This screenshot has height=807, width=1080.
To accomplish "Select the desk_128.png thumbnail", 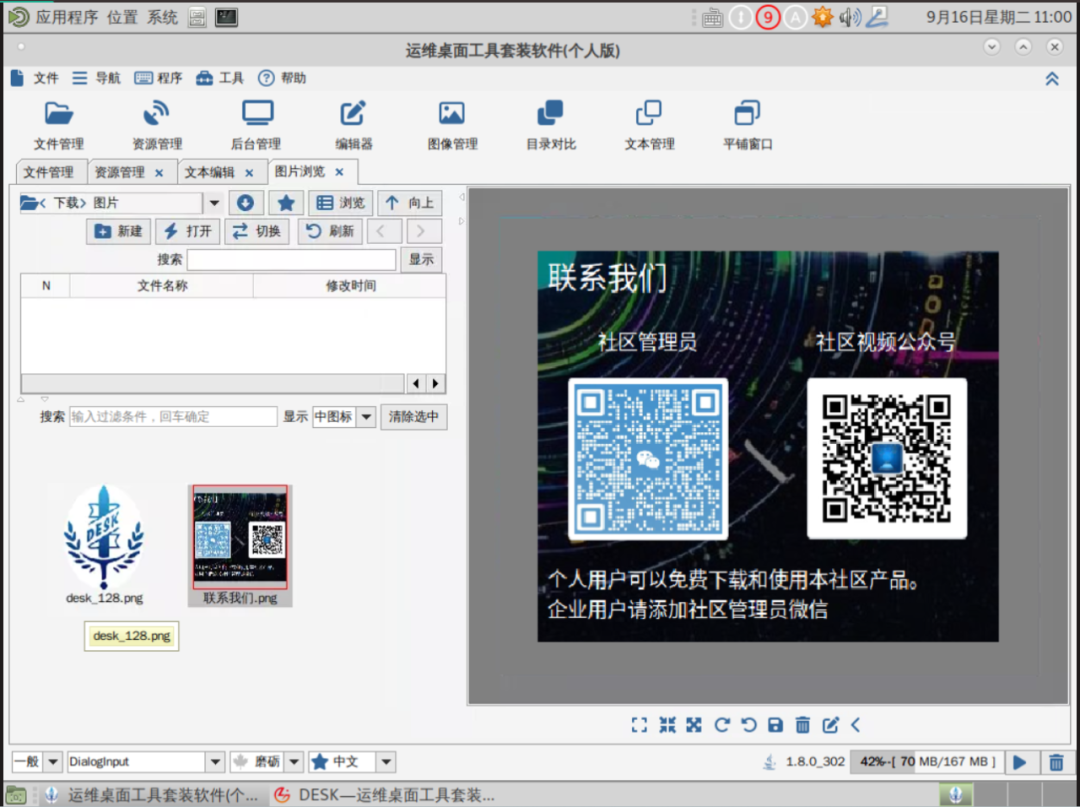I will tap(104, 545).
